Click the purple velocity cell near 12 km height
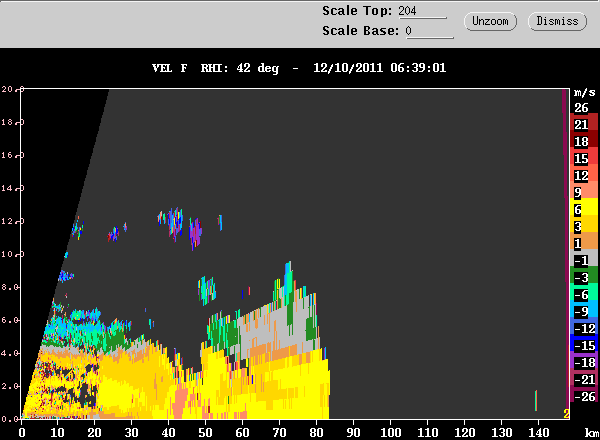 coord(195,233)
